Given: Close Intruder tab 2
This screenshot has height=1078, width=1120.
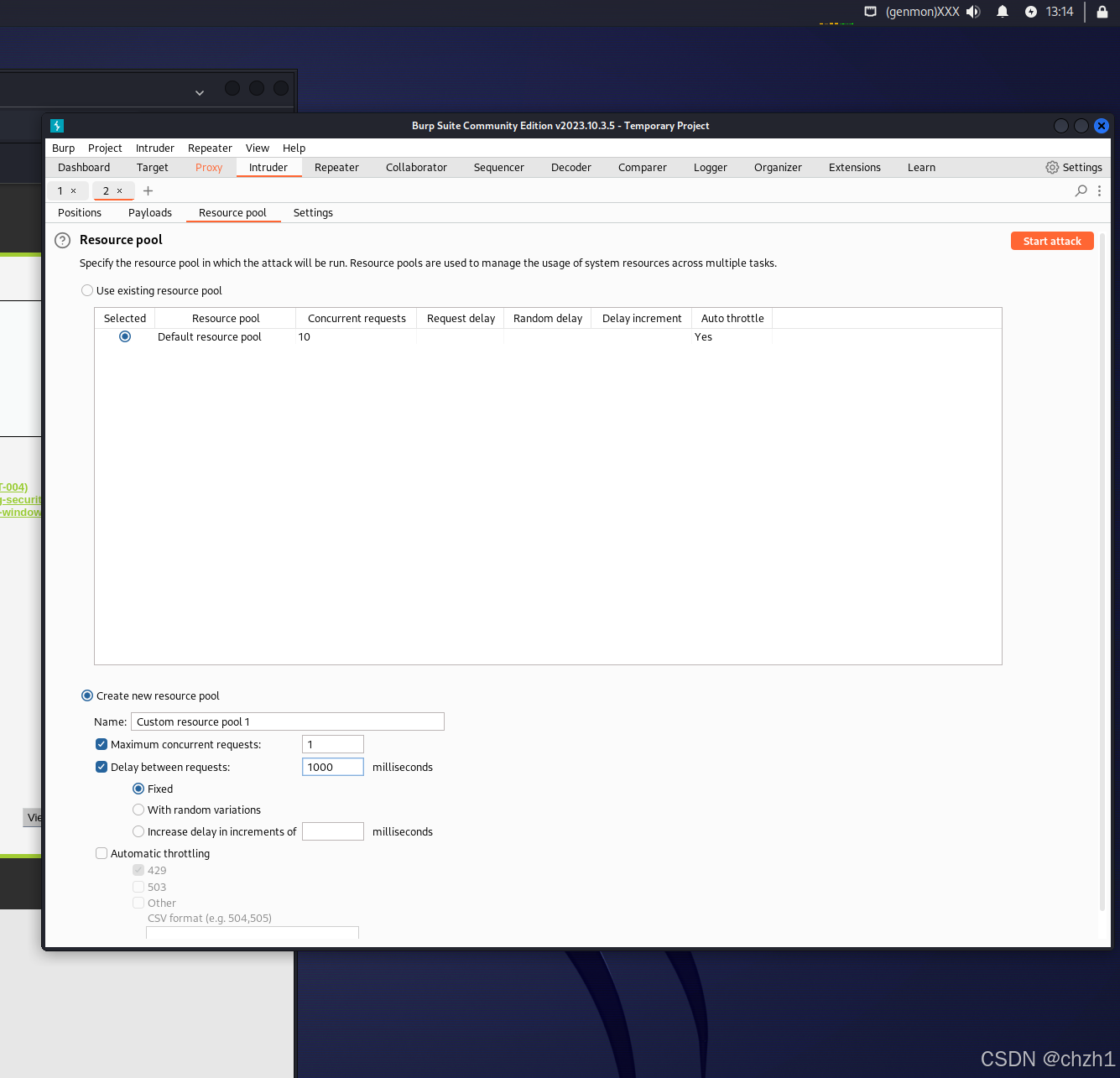Looking at the screenshot, I should 119,191.
